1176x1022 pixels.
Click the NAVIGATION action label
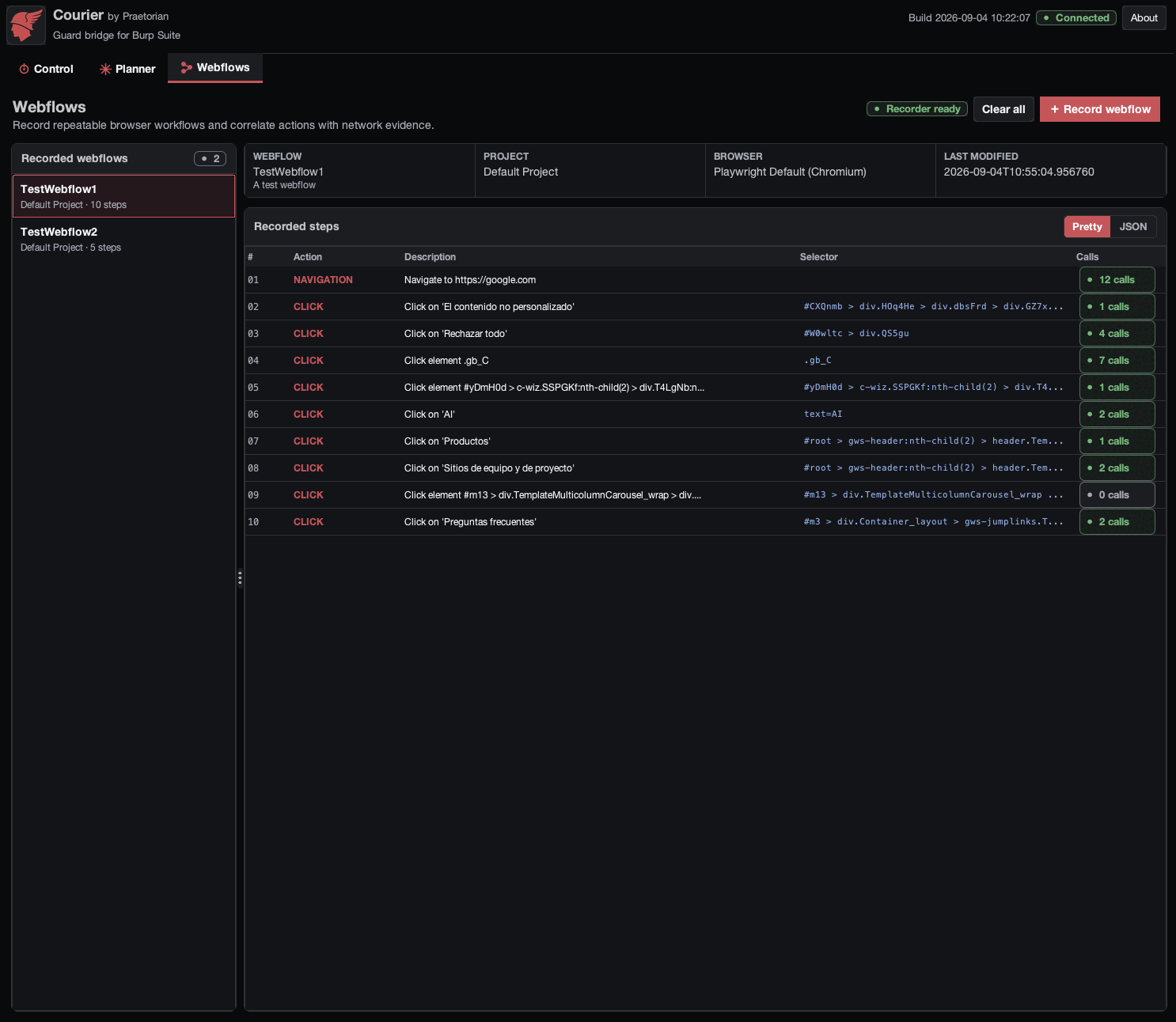coord(323,280)
